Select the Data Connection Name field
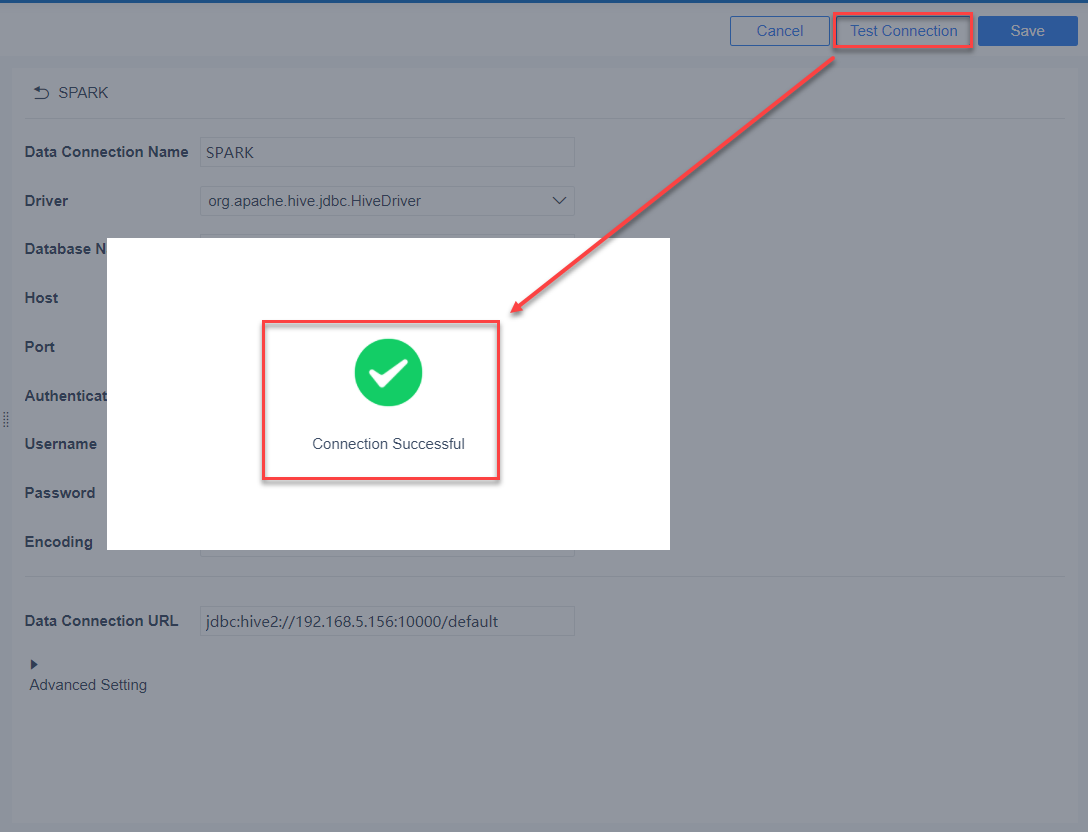This screenshot has width=1088, height=832. pos(387,151)
